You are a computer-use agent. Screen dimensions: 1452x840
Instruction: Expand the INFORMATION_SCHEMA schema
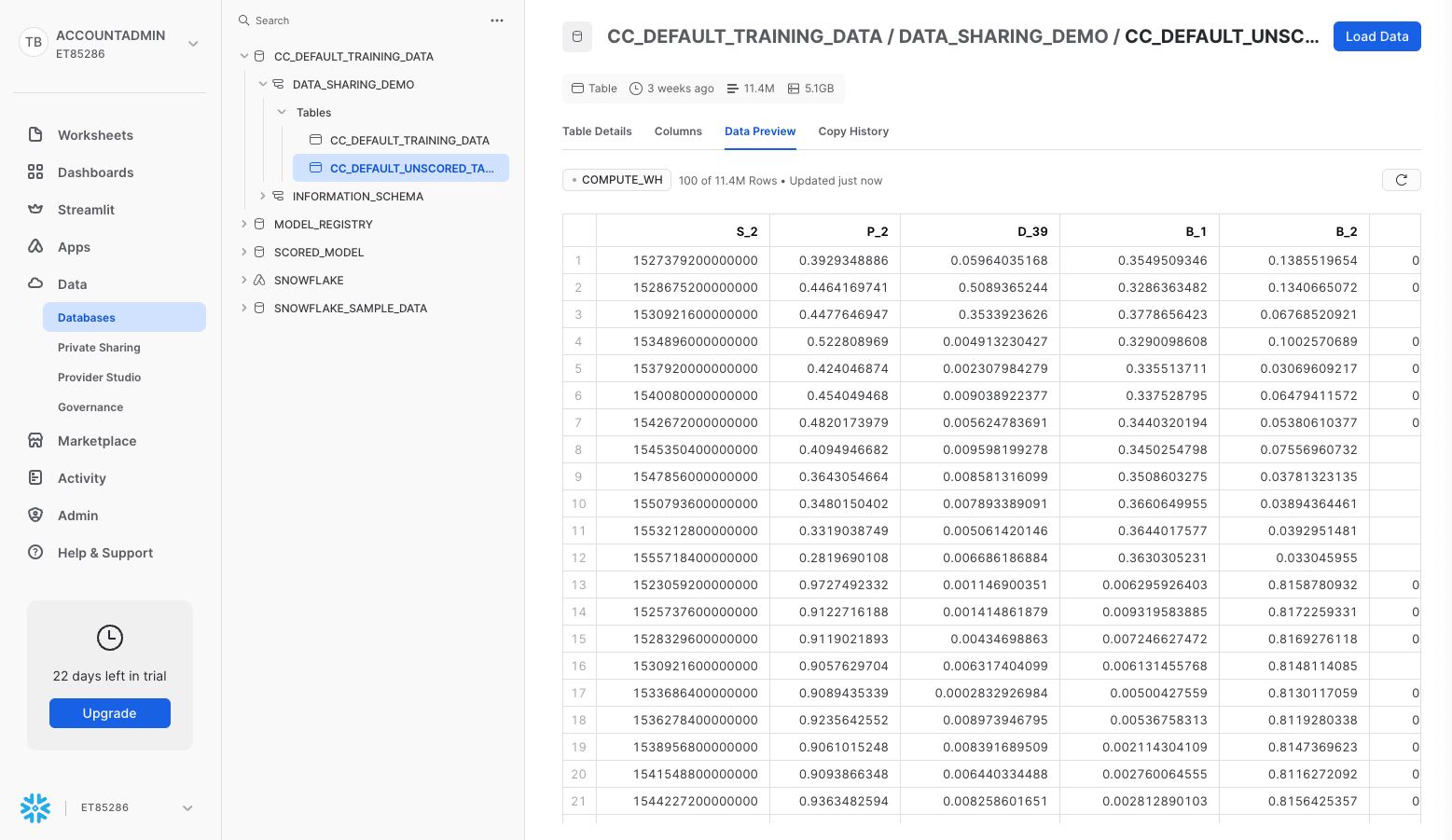click(263, 197)
